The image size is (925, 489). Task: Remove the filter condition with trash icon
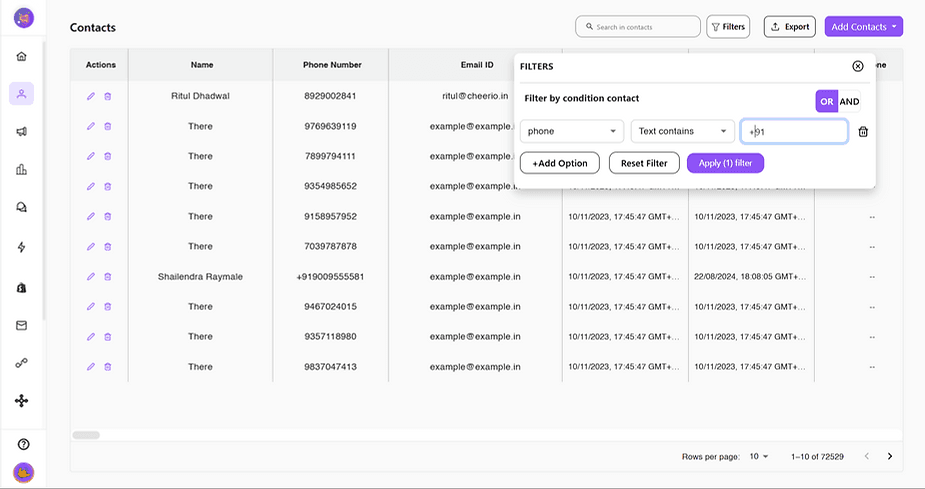pos(862,132)
